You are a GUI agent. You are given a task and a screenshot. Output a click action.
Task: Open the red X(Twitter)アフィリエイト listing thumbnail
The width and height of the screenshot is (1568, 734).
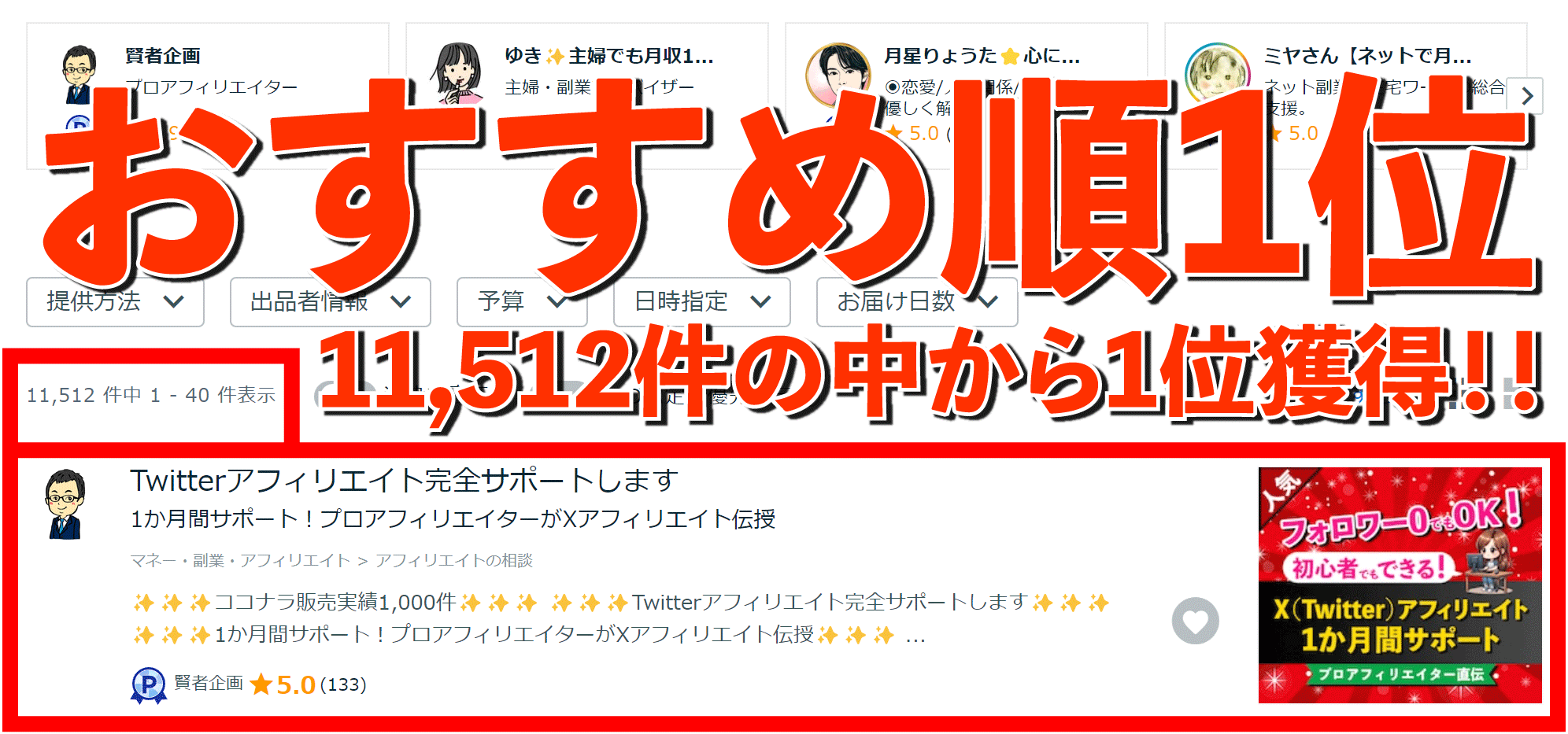pos(1400,585)
